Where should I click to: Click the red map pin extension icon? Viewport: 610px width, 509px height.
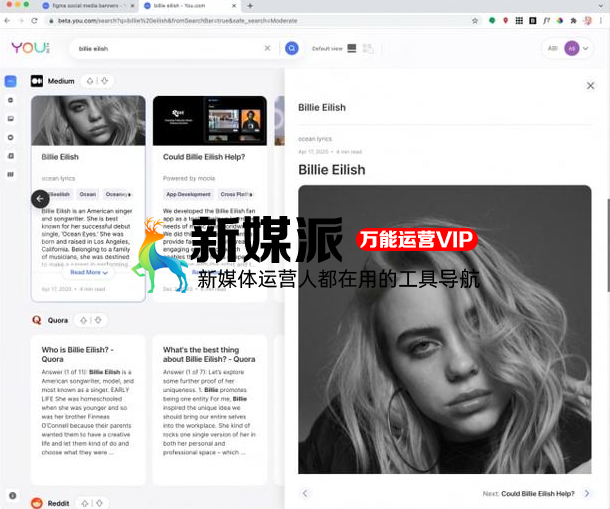(505, 21)
